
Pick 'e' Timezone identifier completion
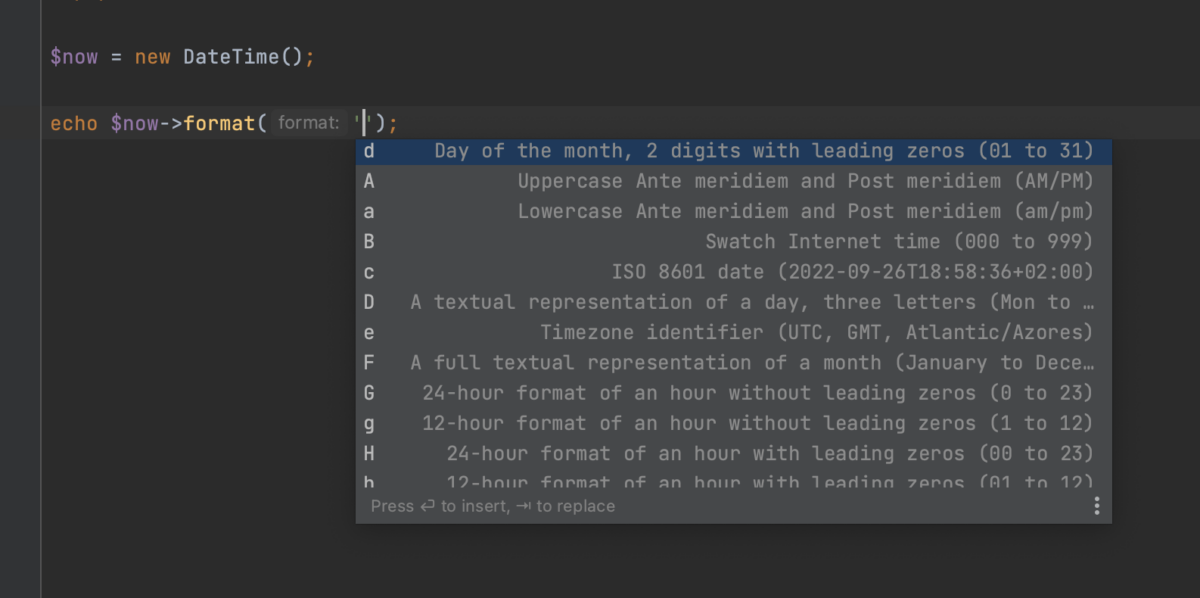[733, 332]
